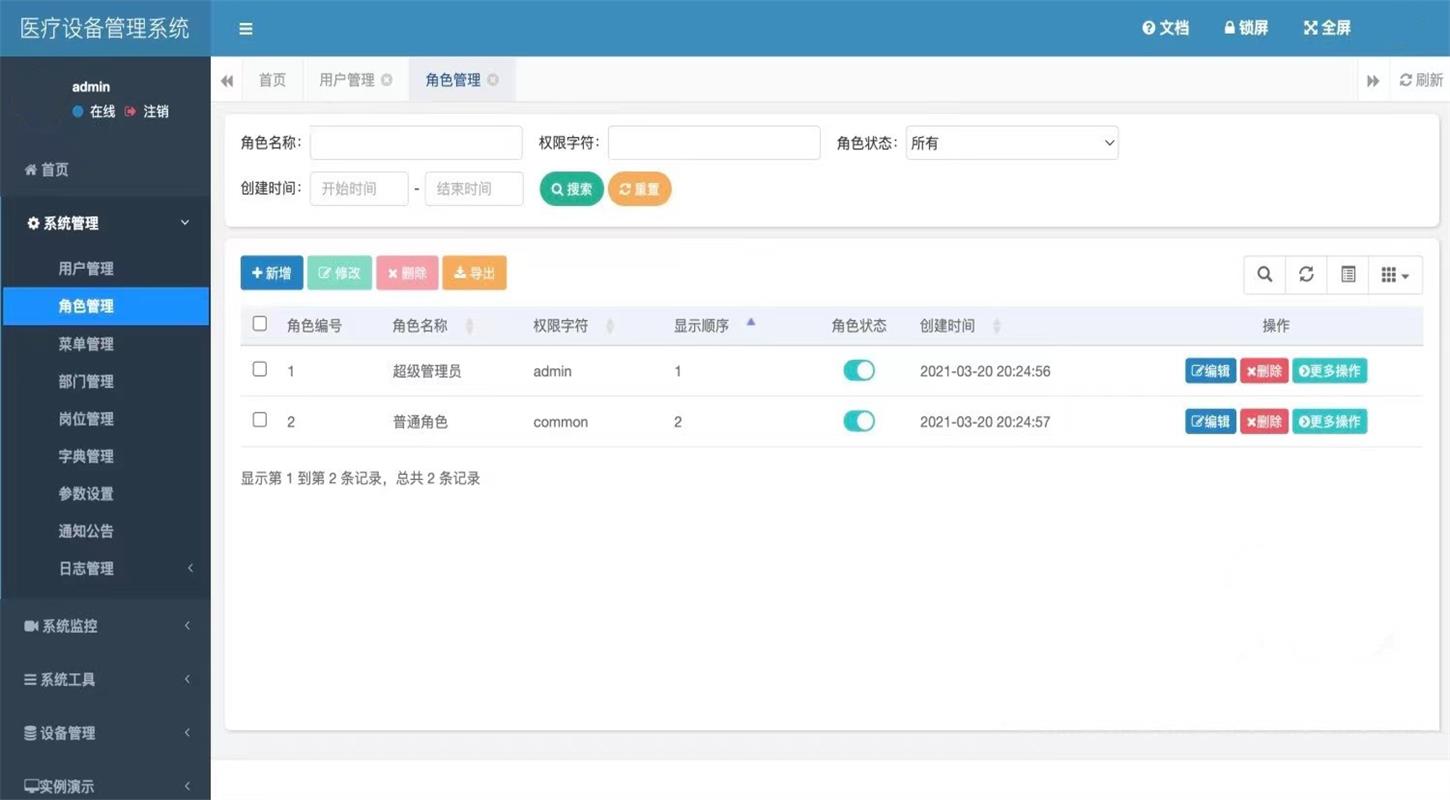1450x800 pixels.
Task: Go to 首页 in sidebar
Action: click(x=47, y=170)
